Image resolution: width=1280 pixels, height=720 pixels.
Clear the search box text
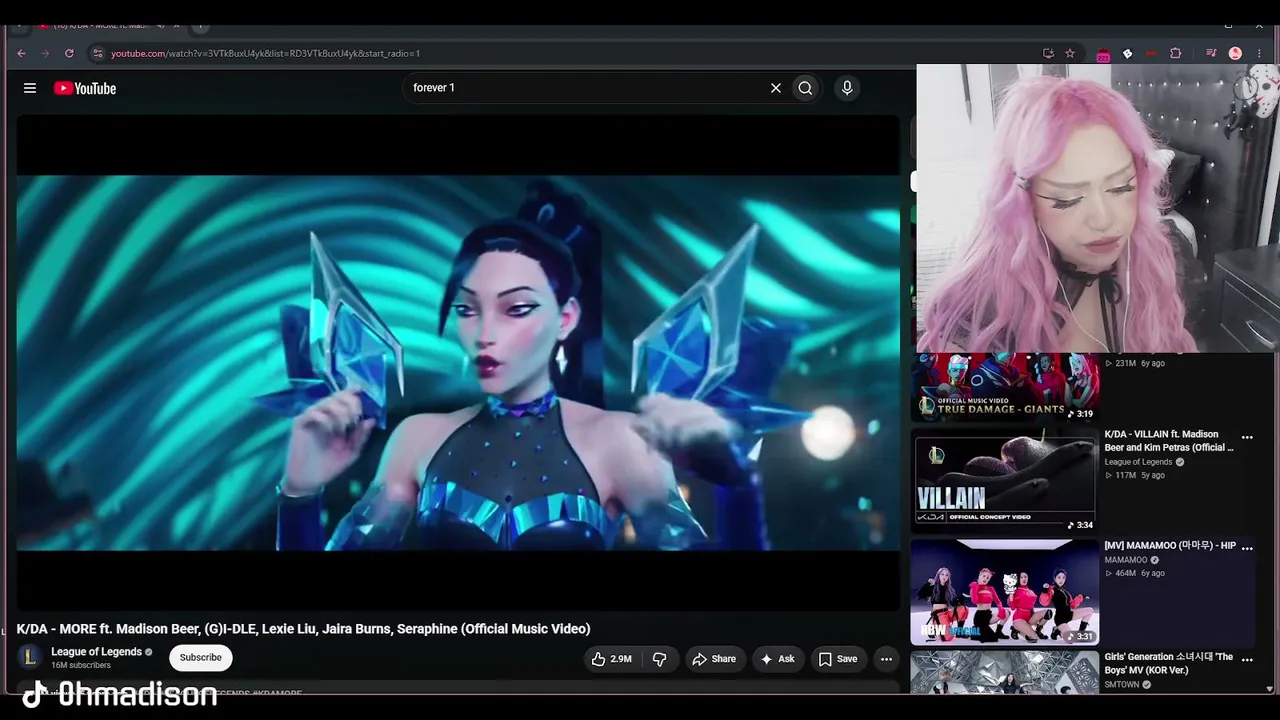(775, 88)
